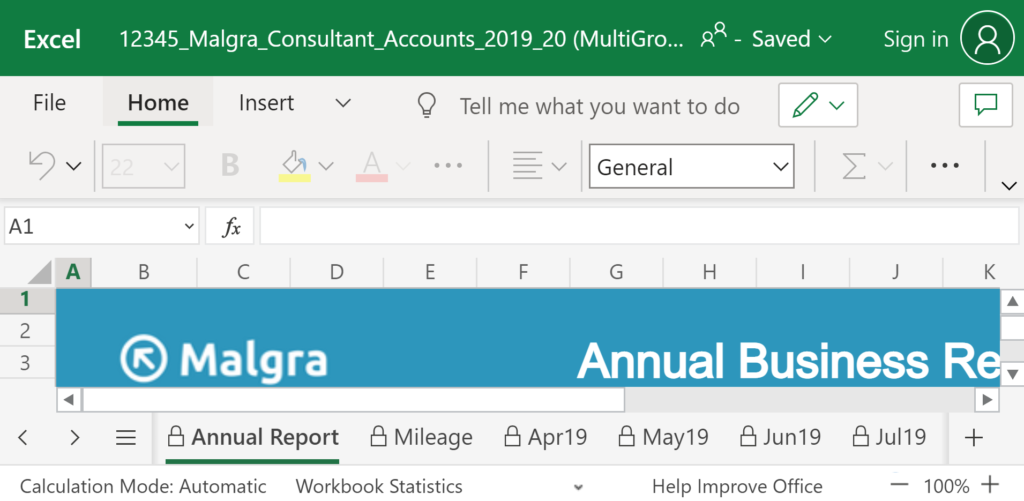Click the horizontal scroll left arrow
Screen dimensions: 1024x501
click(x=69, y=399)
